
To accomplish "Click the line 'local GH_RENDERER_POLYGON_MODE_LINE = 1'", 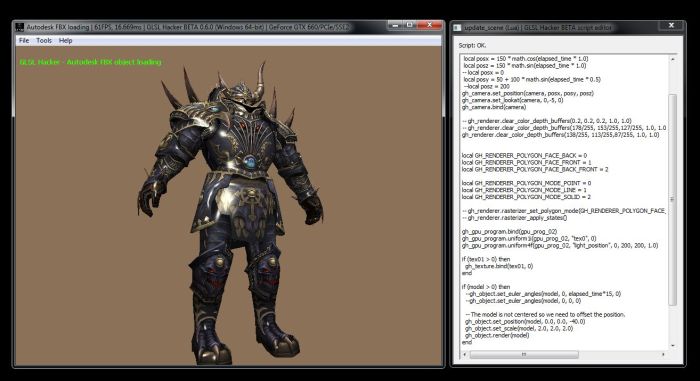I will click(x=525, y=190).
